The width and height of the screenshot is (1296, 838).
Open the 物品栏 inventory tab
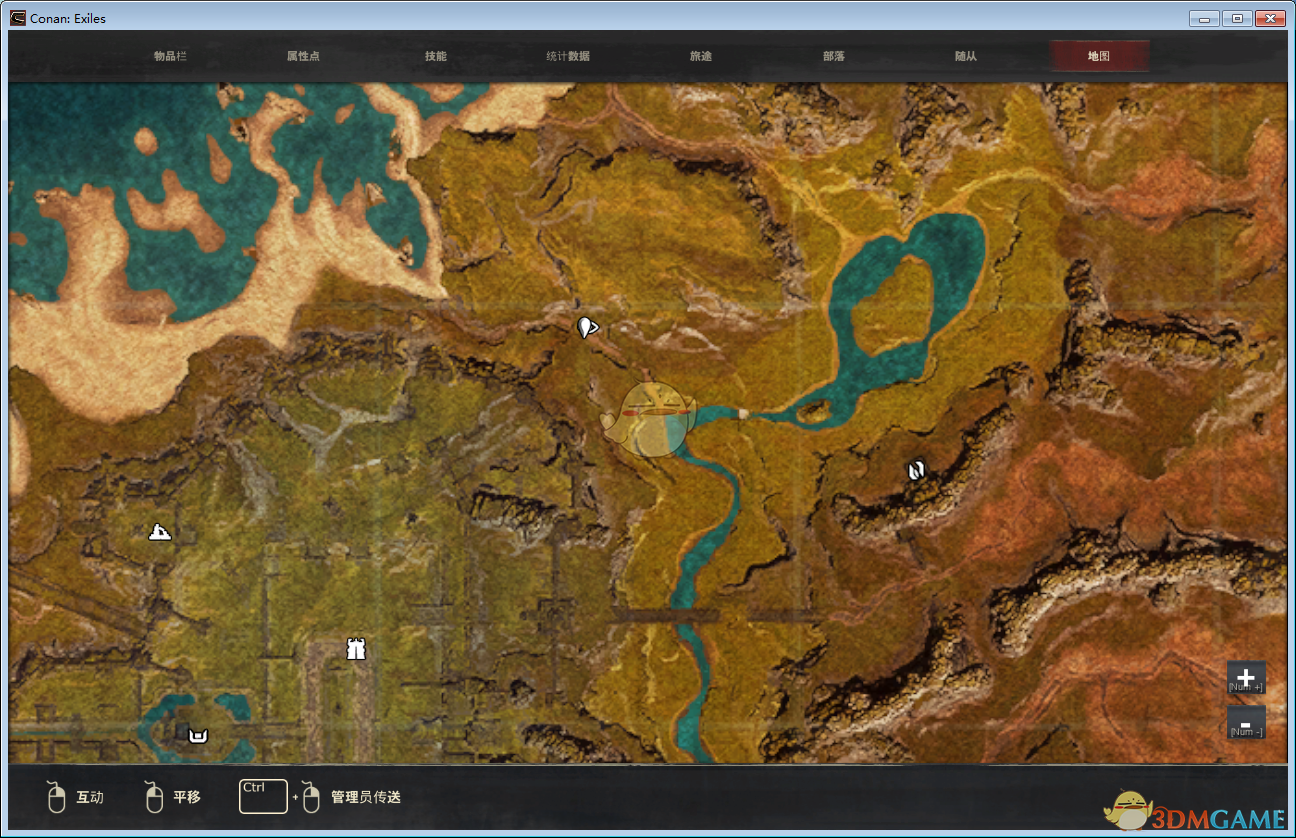pyautogui.click(x=170, y=56)
